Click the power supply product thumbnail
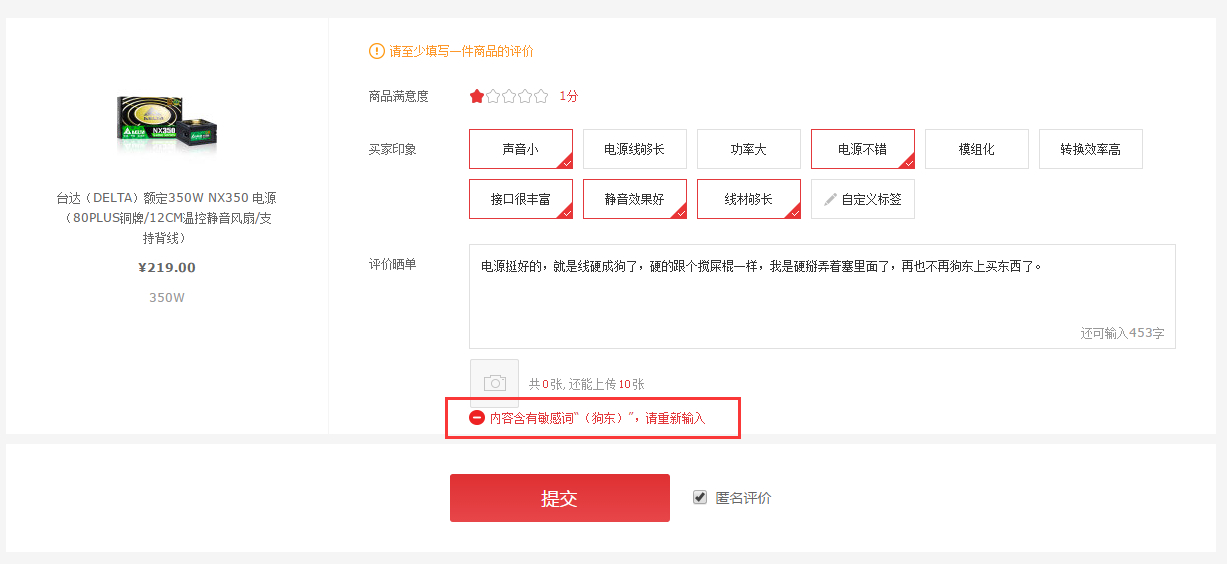This screenshot has width=1227, height=564. click(167, 124)
